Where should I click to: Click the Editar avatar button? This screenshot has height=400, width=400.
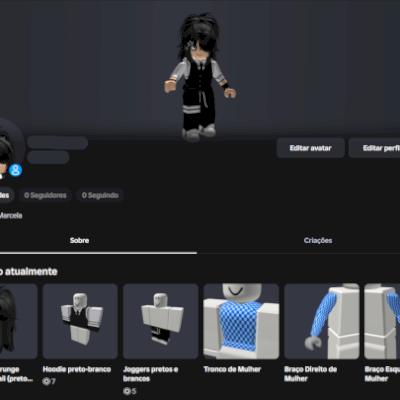click(x=310, y=148)
